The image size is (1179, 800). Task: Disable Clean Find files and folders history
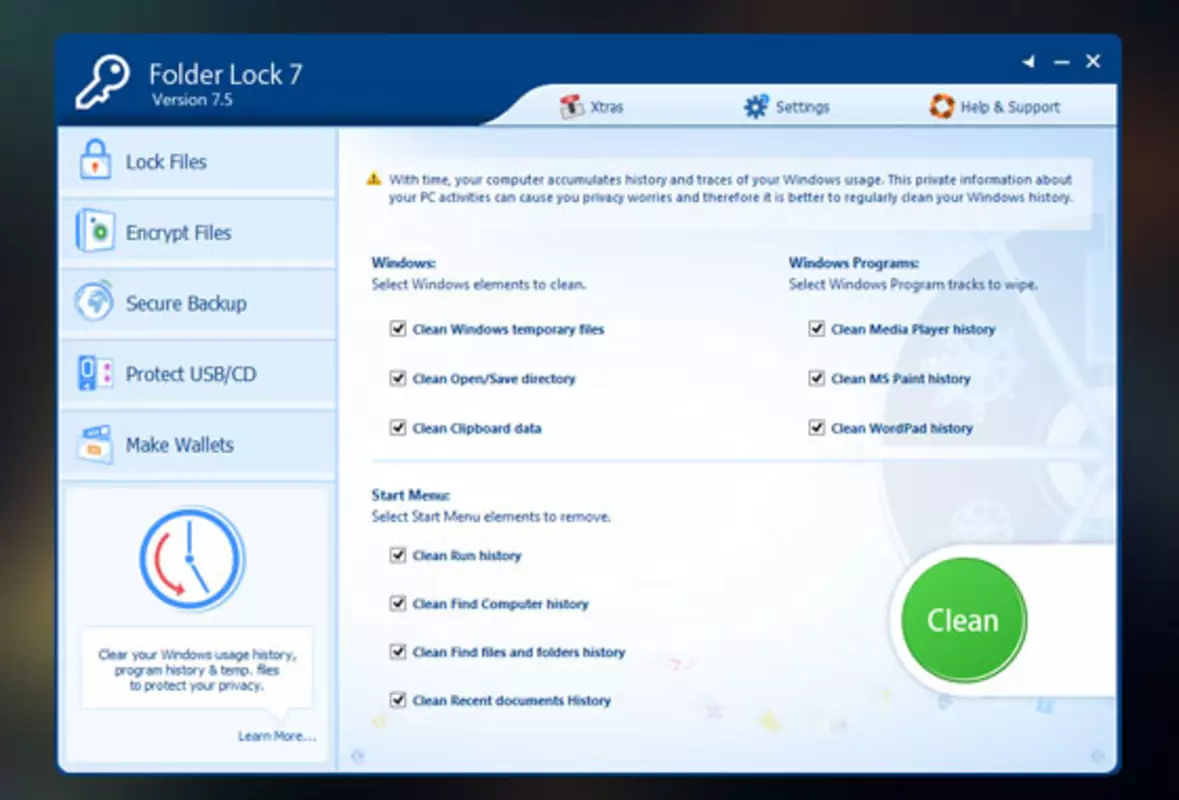tap(398, 651)
